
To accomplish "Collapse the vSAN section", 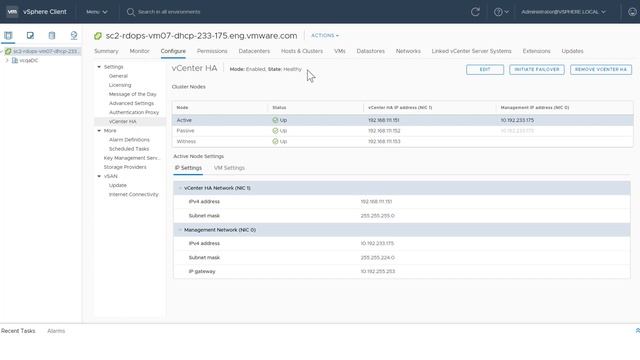I will point(99,176).
